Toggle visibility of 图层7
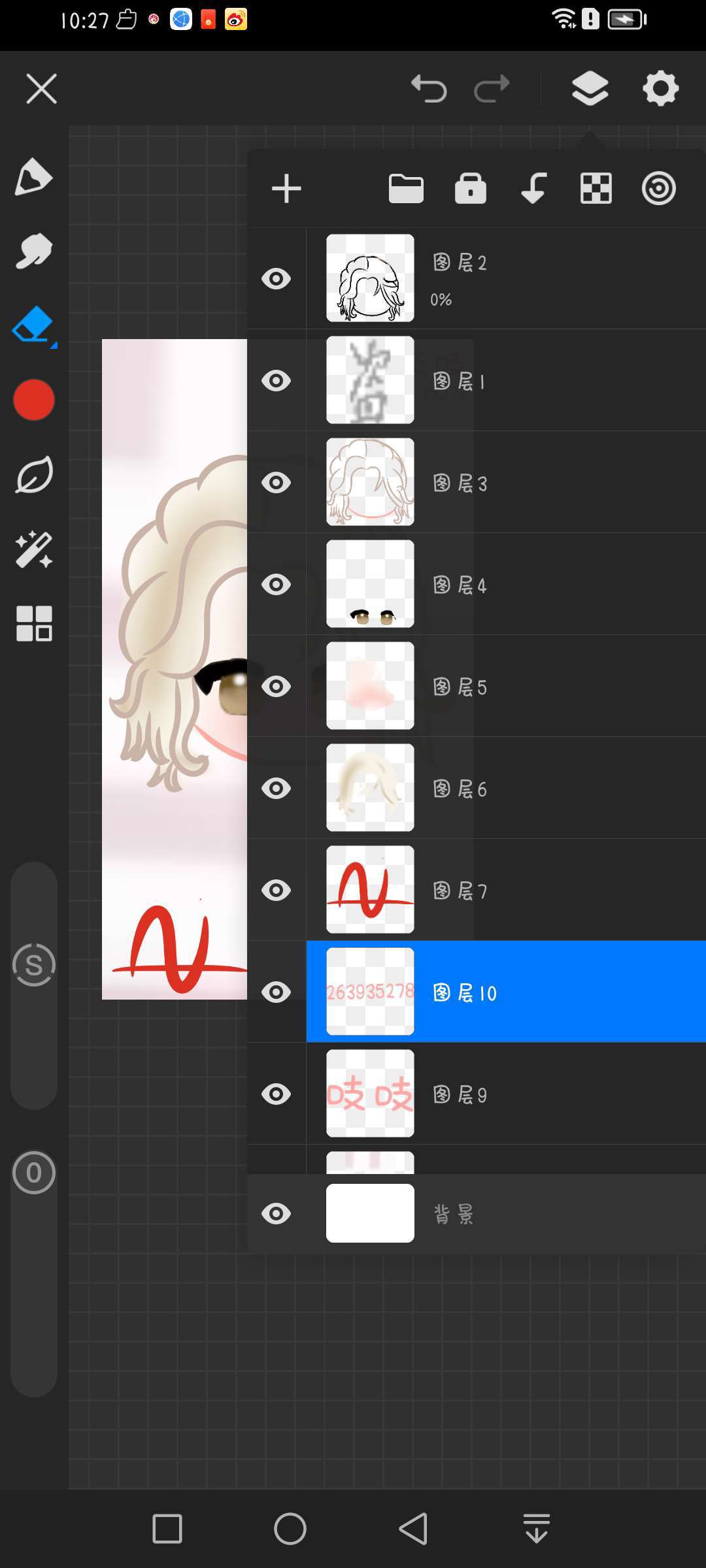This screenshot has height=1568, width=706. tap(276, 890)
